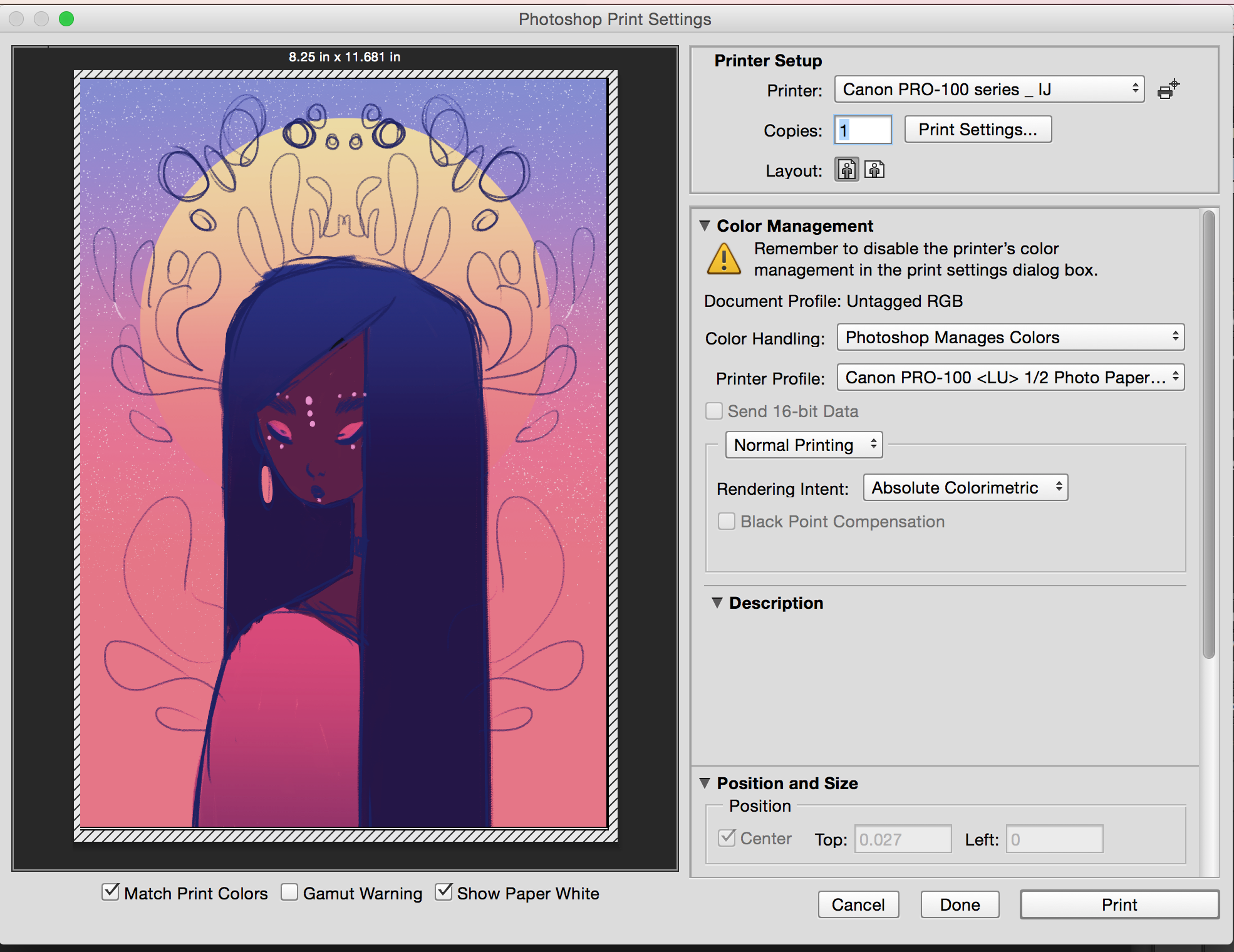Uncheck Show Paper White
This screenshot has height=952, width=1234.
(443, 892)
